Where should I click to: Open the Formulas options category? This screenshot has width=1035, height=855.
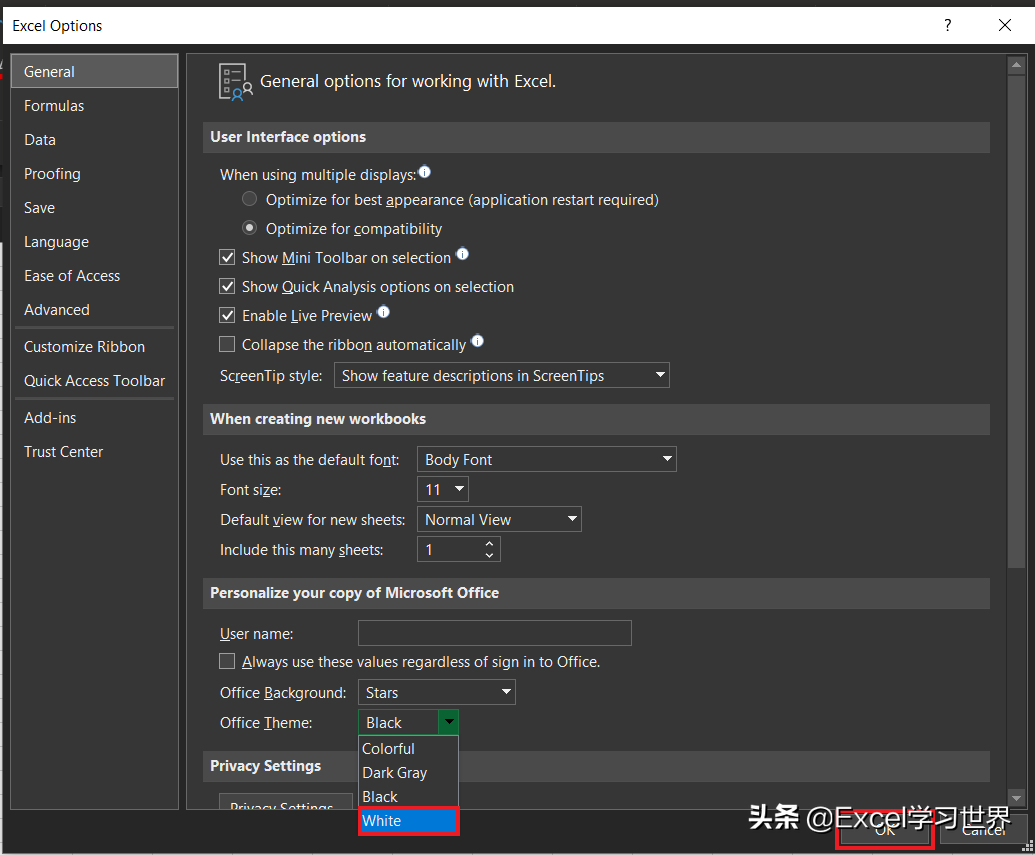94,106
